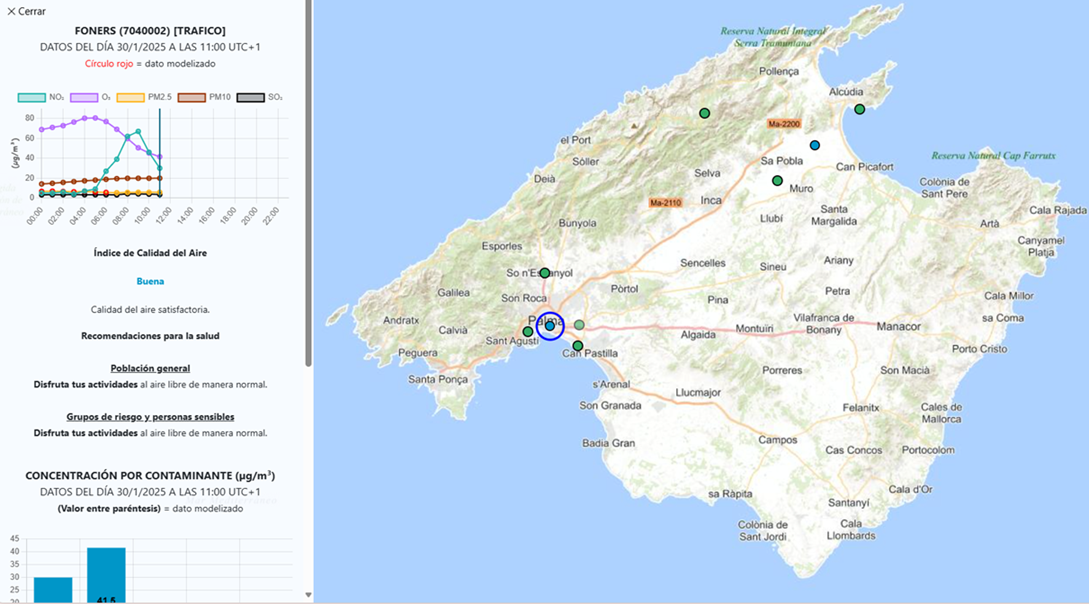Toggle the NO₂ series in chart legend
Image resolution: width=1089 pixels, height=604 pixels.
[41, 97]
